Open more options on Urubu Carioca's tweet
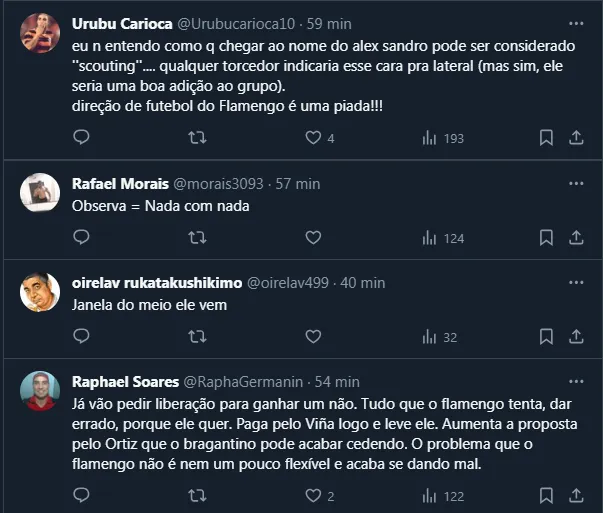This screenshot has height=513, width=603. click(x=576, y=22)
